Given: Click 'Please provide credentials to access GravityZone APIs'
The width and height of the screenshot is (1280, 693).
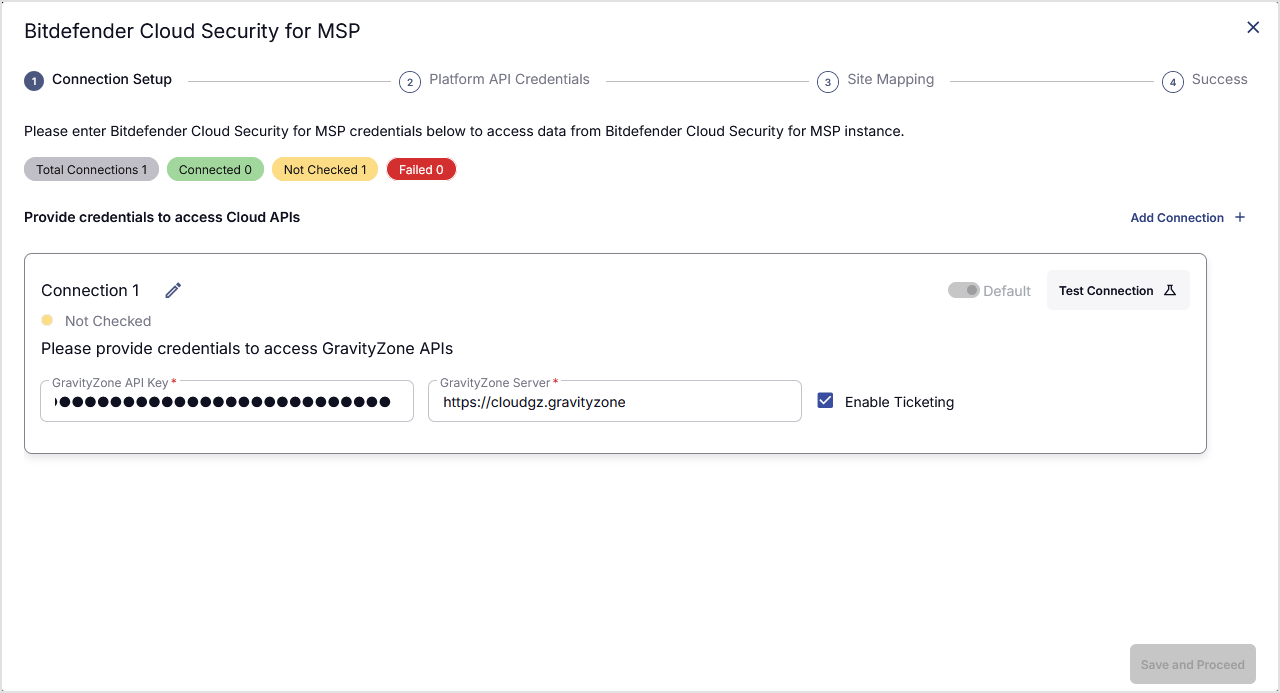Looking at the screenshot, I should click(247, 349).
